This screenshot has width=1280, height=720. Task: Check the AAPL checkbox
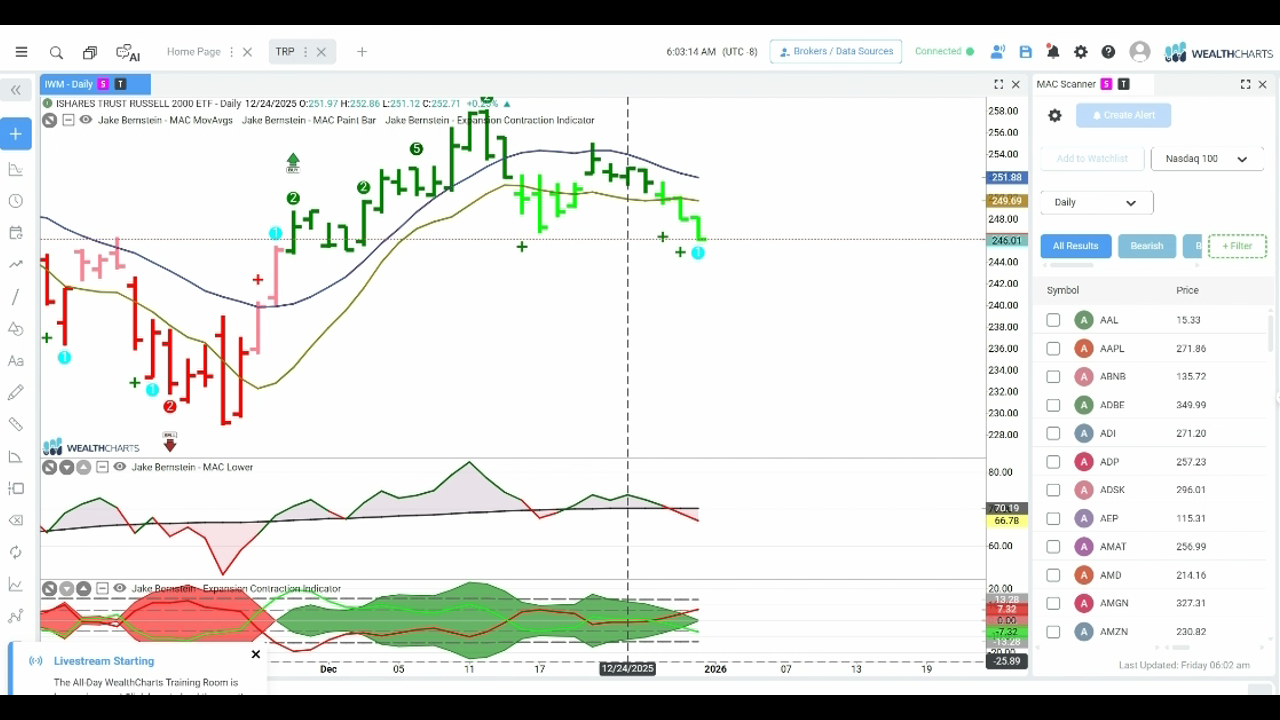1053,349
